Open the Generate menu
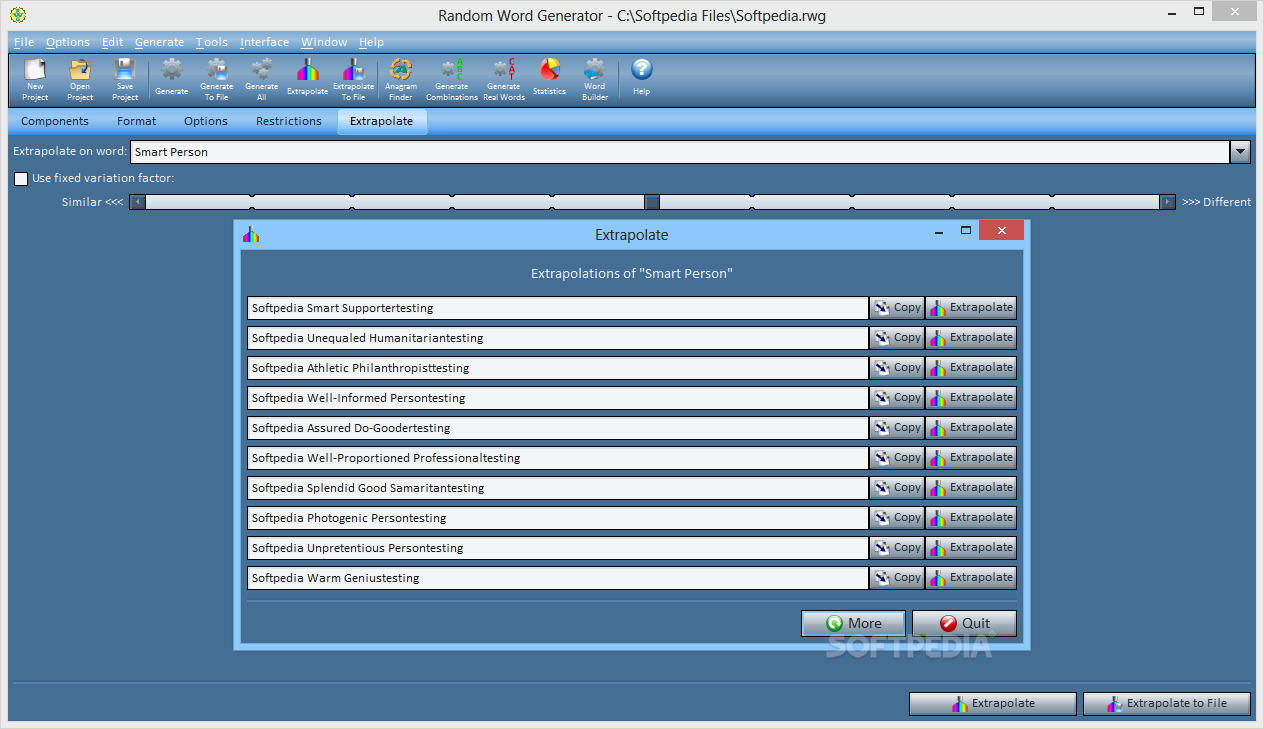Viewport: 1264px width, 729px height. pyautogui.click(x=160, y=42)
